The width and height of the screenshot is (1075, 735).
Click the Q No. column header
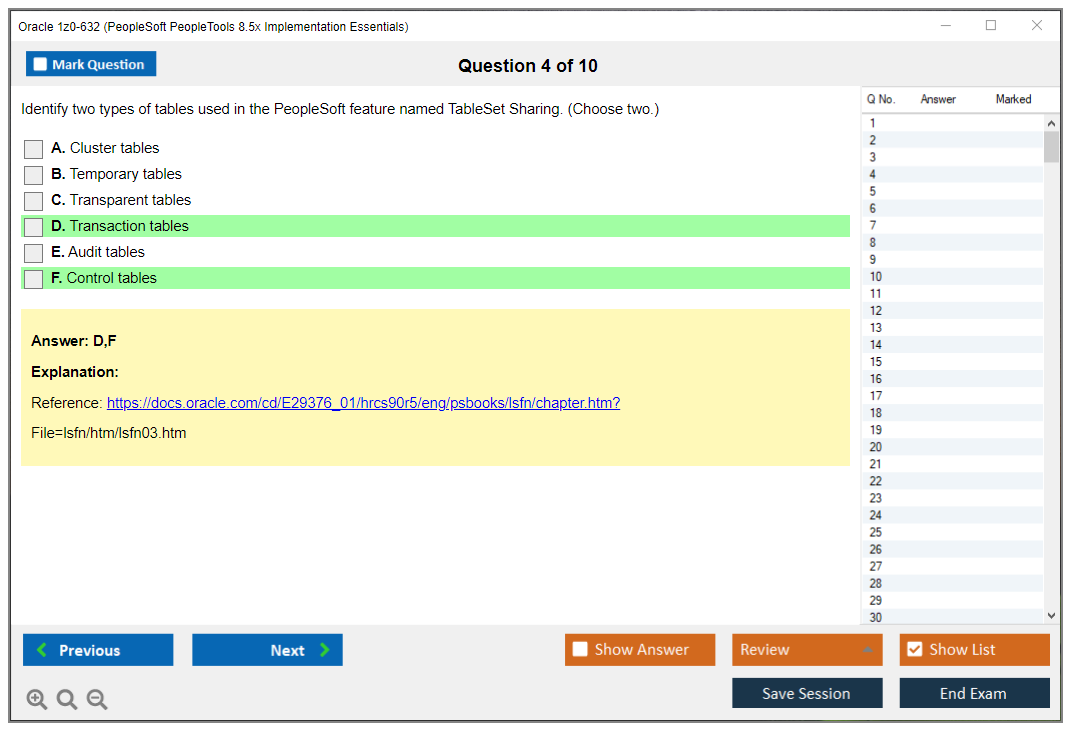pyautogui.click(x=881, y=99)
